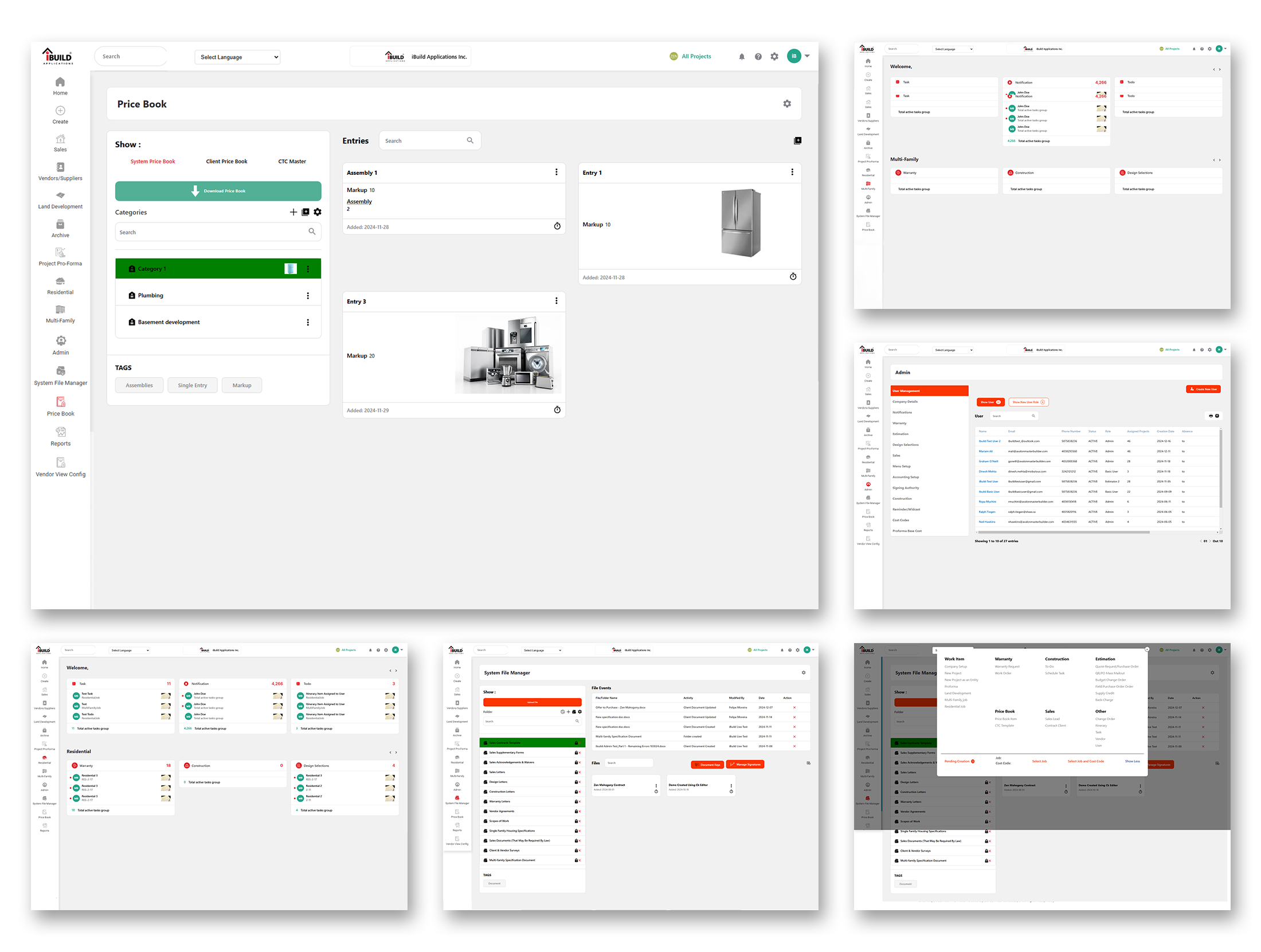Open the notifications bell in the top bar
Screen dimensions: 1261x952
(741, 57)
